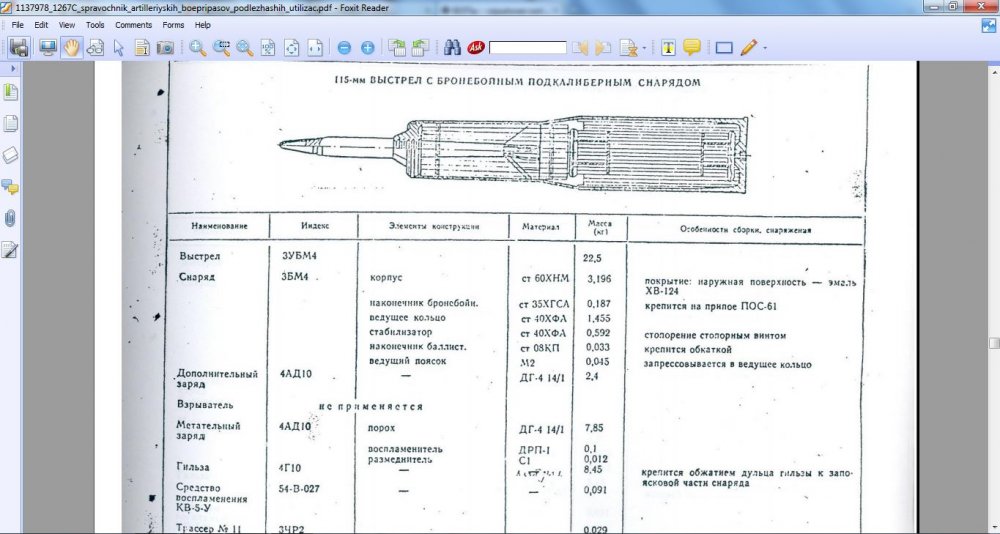Open the Signatures panel in sidebar
Screen dimensions: 1000x534
click(x=10, y=250)
